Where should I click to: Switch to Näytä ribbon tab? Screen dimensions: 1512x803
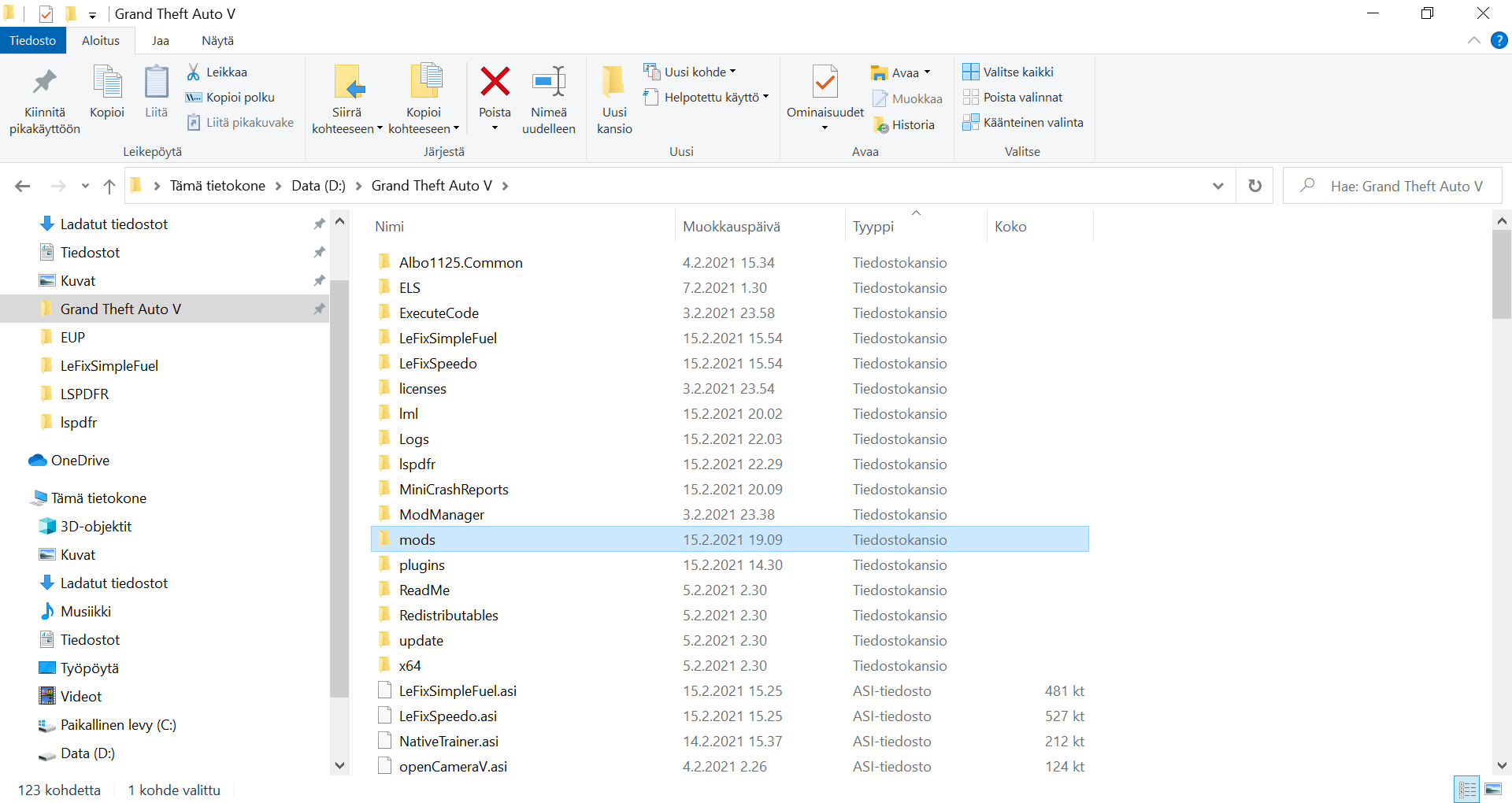(x=217, y=40)
